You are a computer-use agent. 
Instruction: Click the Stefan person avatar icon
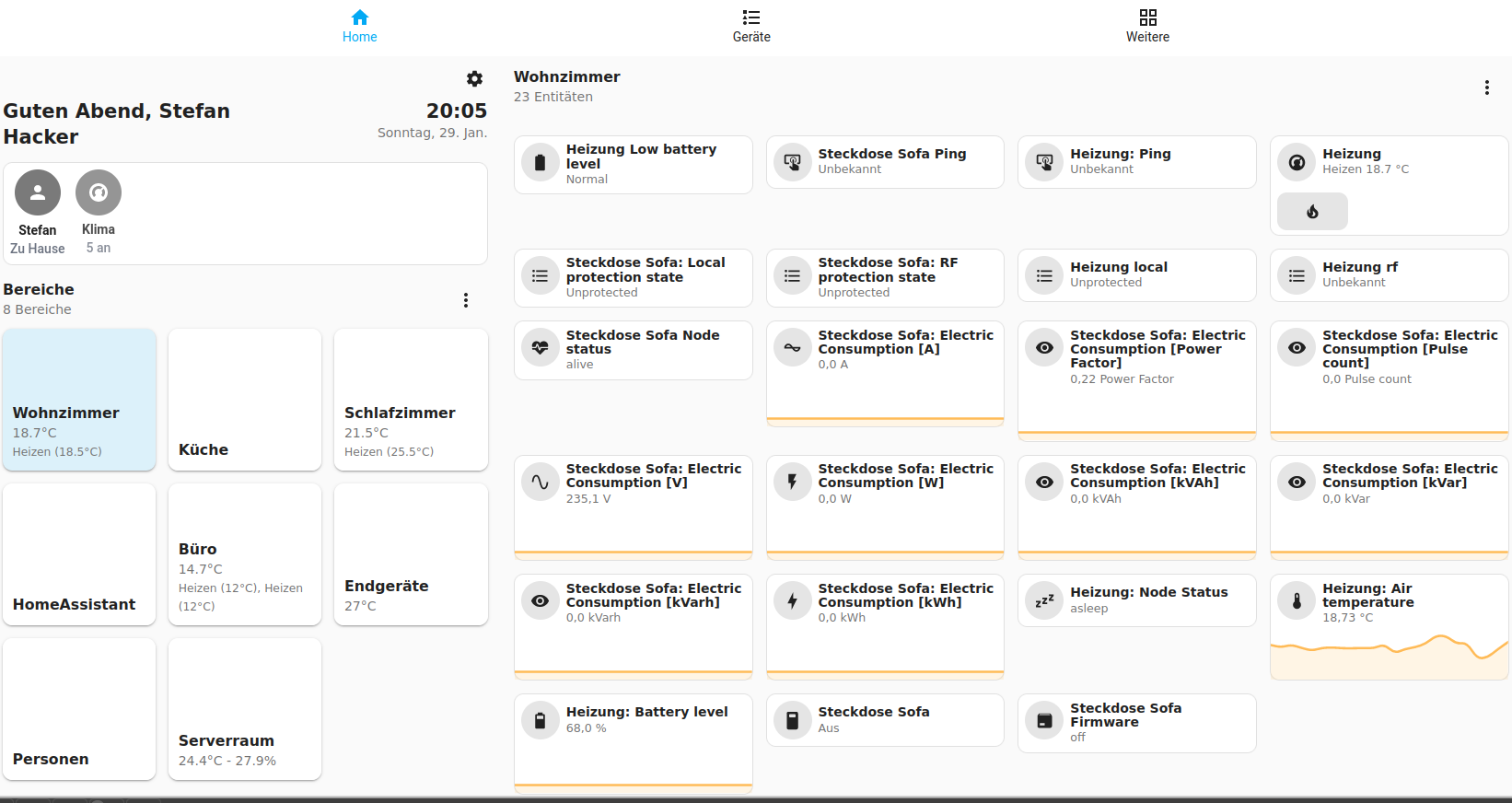point(38,192)
